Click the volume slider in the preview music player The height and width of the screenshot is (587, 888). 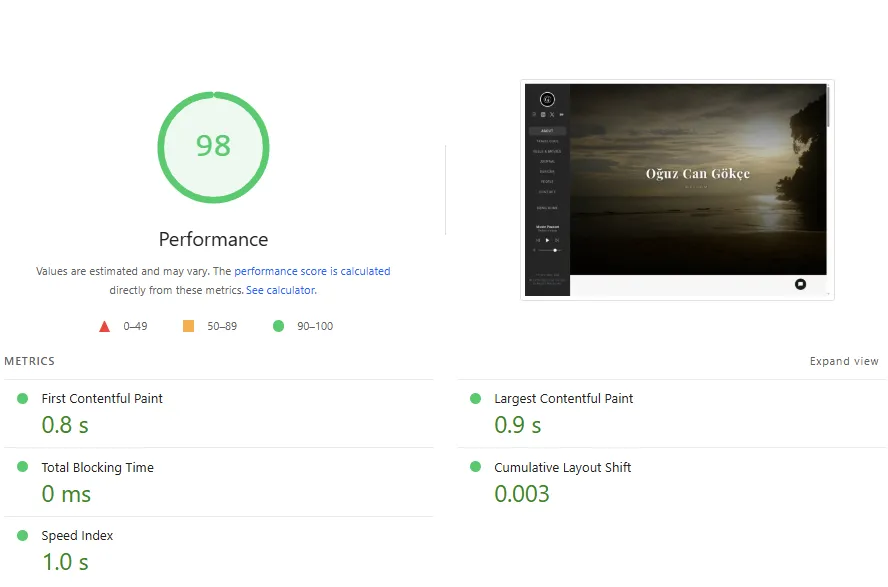pos(549,250)
